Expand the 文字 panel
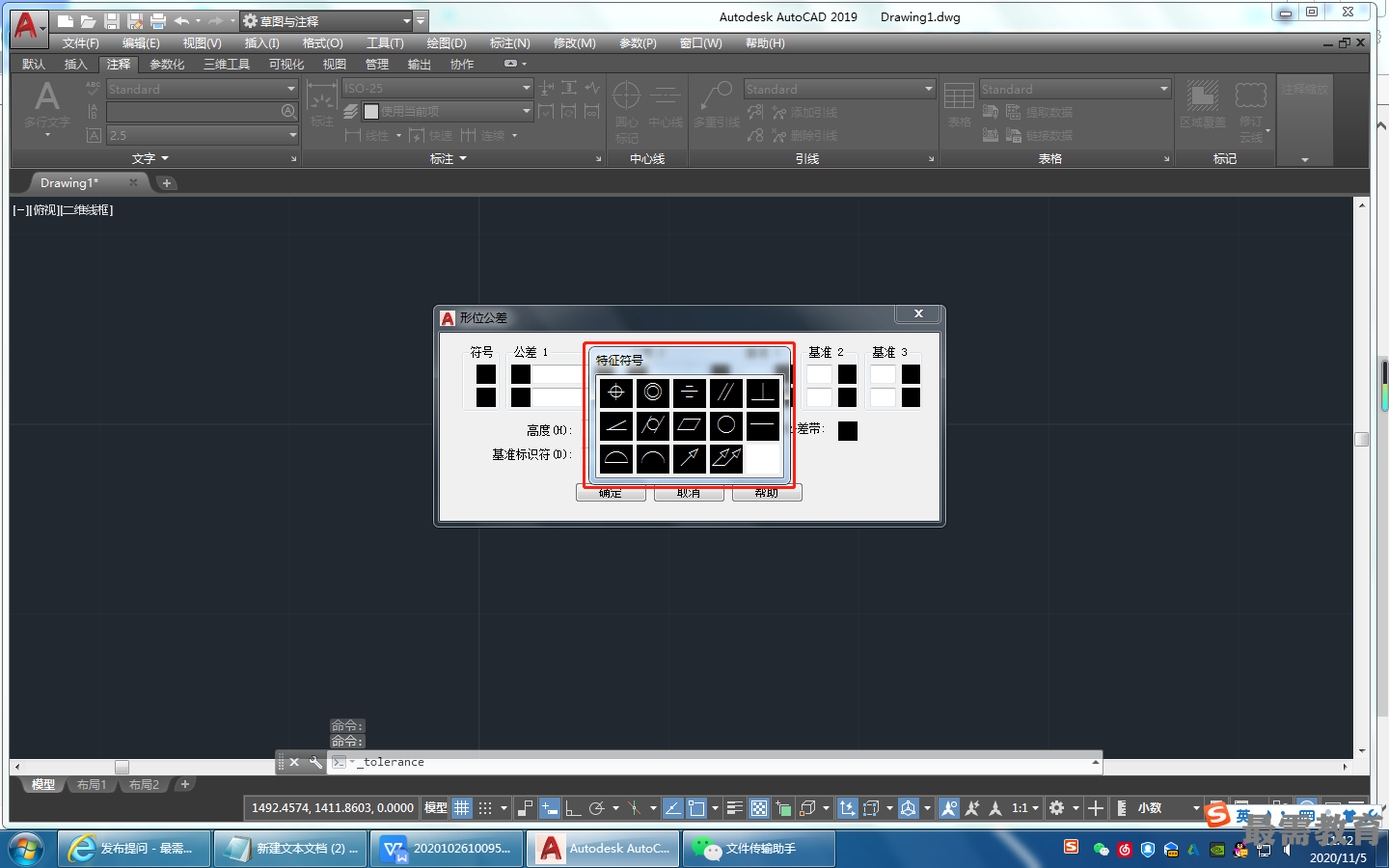1389x868 pixels. point(150,158)
